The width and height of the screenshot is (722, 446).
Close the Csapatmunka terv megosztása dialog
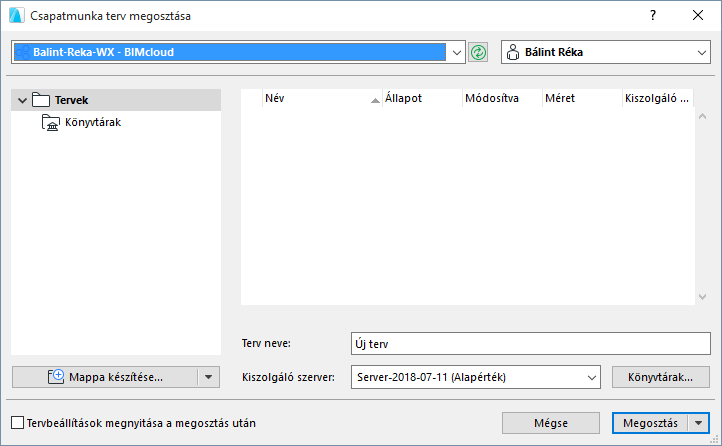tap(698, 15)
